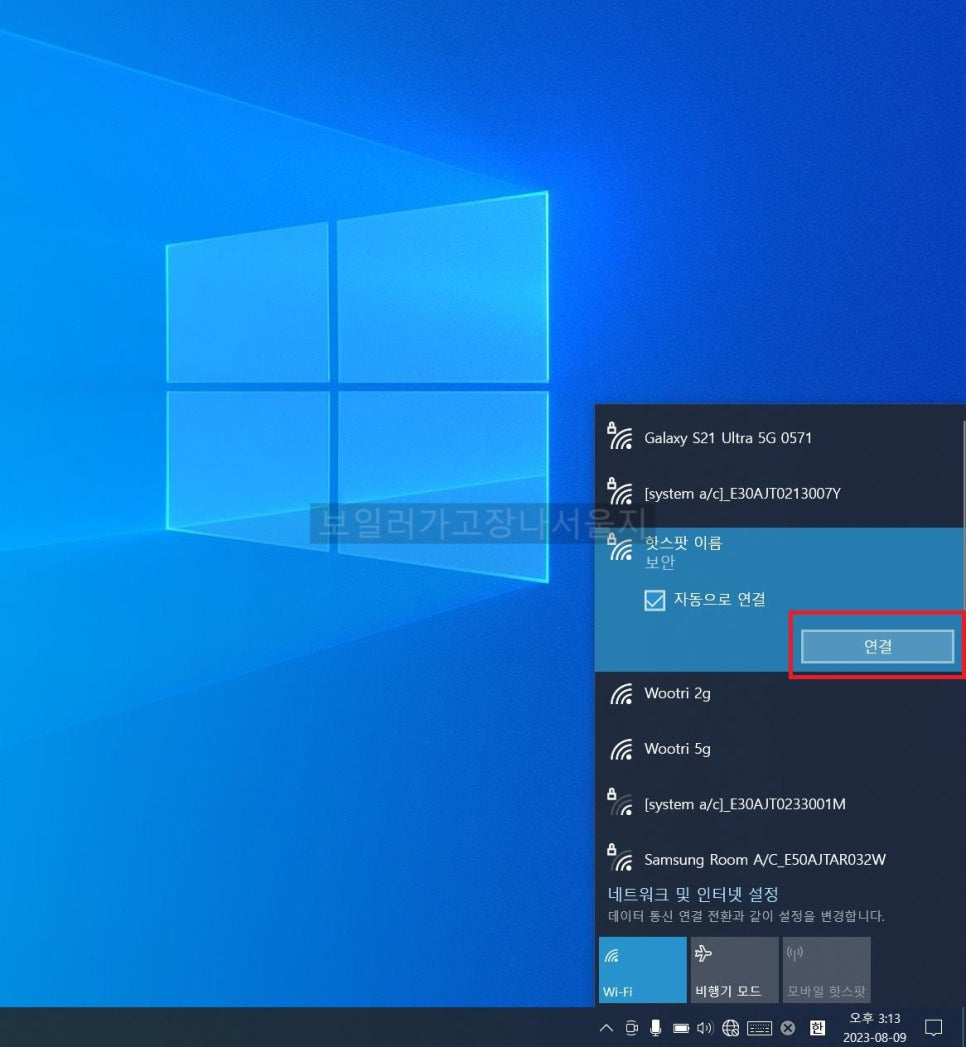
Task: Select Samsung Room A/C_E50AJTAR032W network
Action: [779, 859]
